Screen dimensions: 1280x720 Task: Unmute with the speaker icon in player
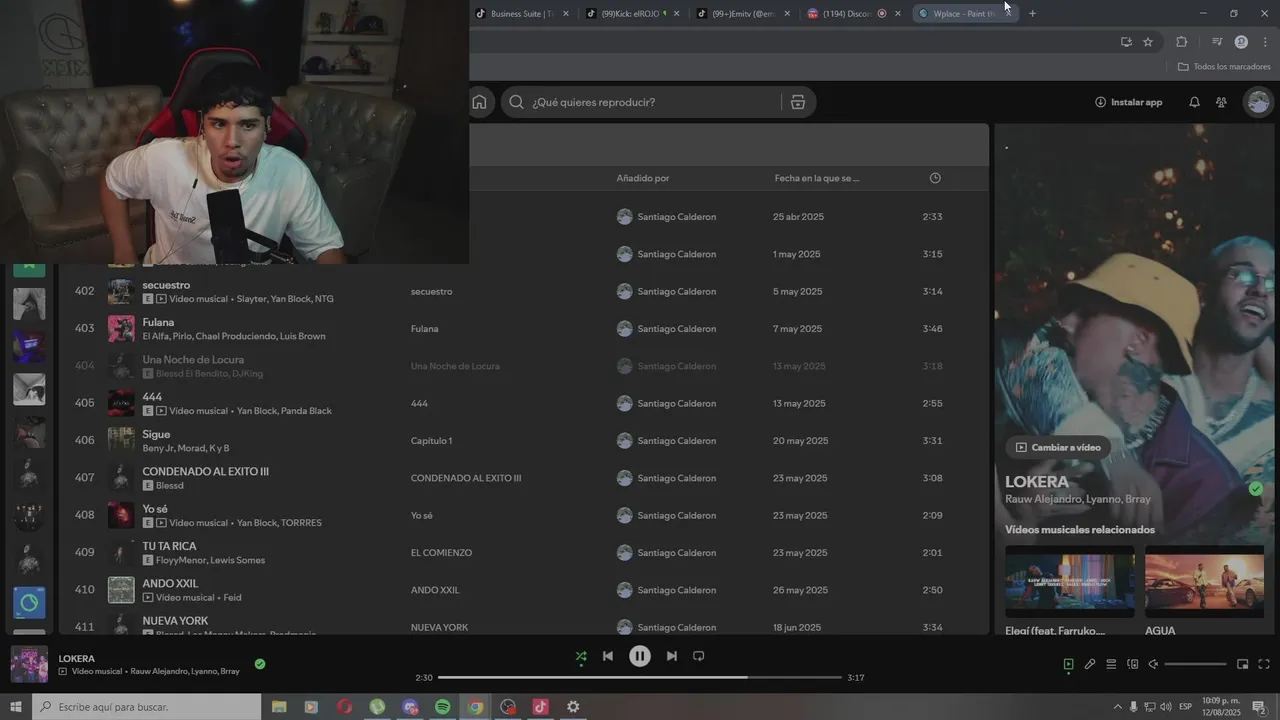coord(1153,664)
